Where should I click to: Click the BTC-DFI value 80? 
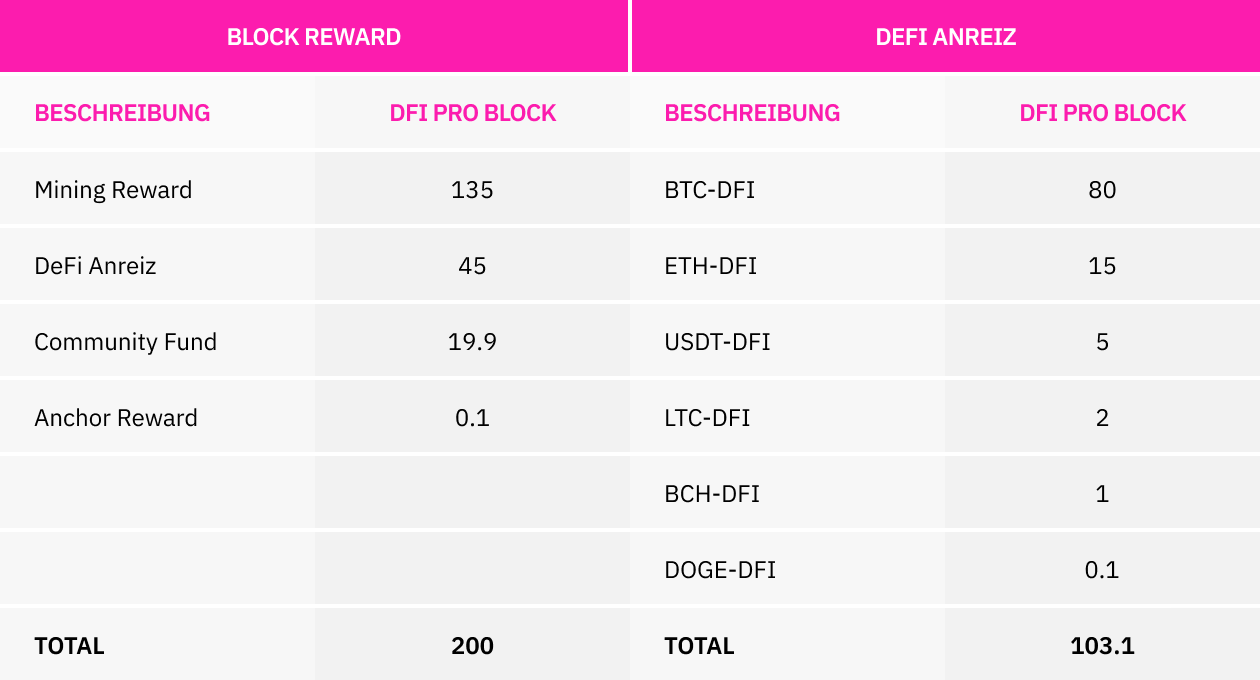click(1102, 190)
